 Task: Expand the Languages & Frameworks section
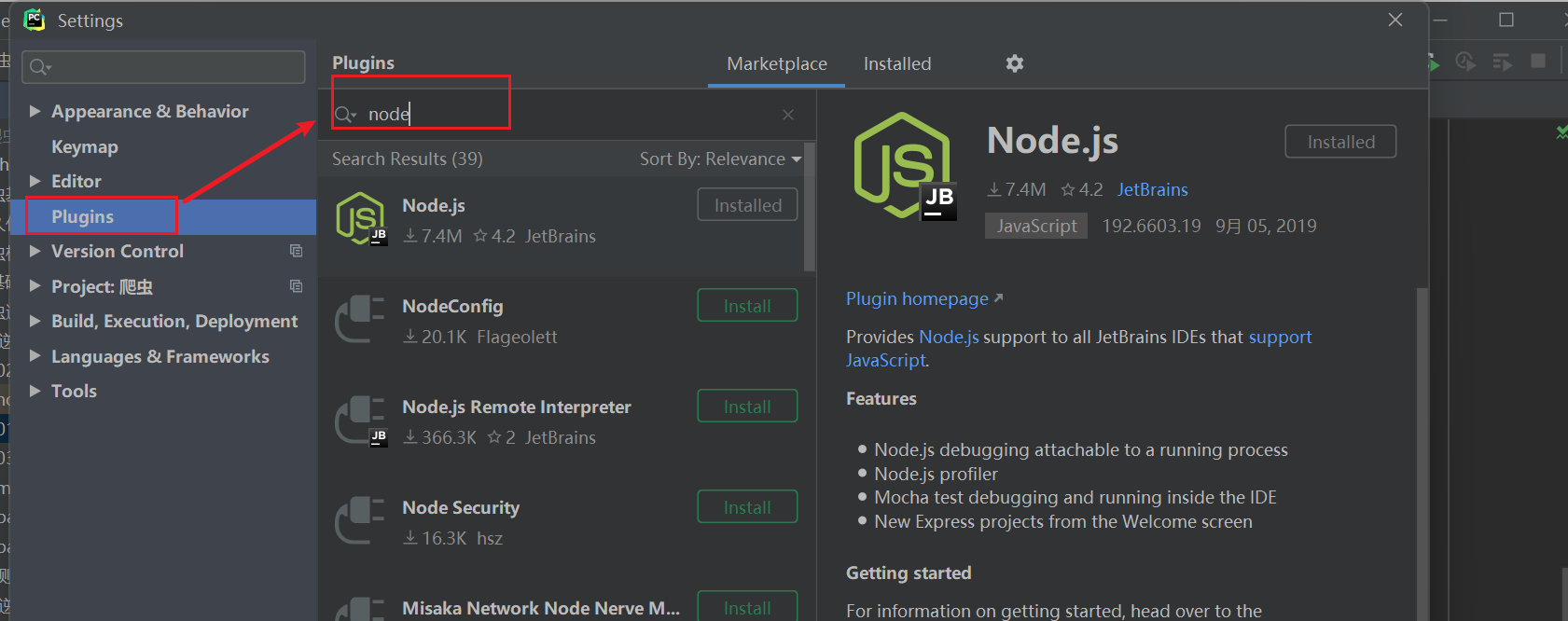click(35, 356)
